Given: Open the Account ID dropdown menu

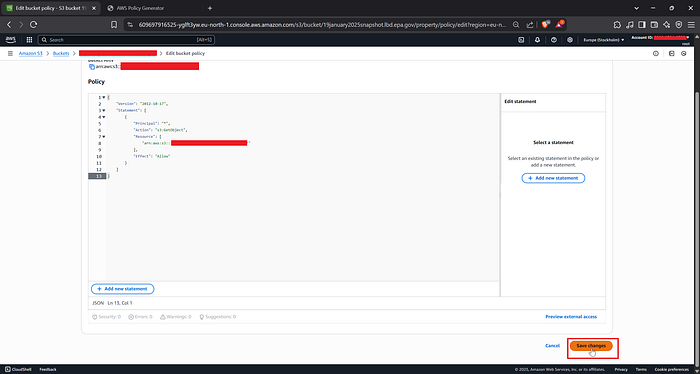Looking at the screenshot, I should [x=660, y=38].
